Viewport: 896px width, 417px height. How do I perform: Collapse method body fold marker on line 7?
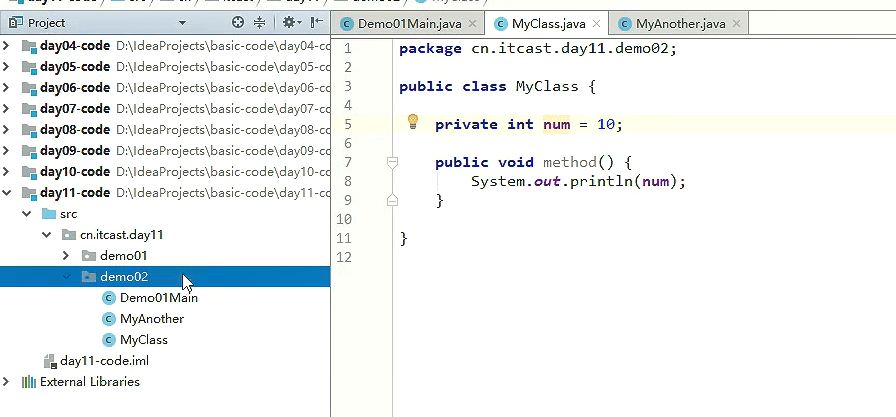(x=392, y=163)
